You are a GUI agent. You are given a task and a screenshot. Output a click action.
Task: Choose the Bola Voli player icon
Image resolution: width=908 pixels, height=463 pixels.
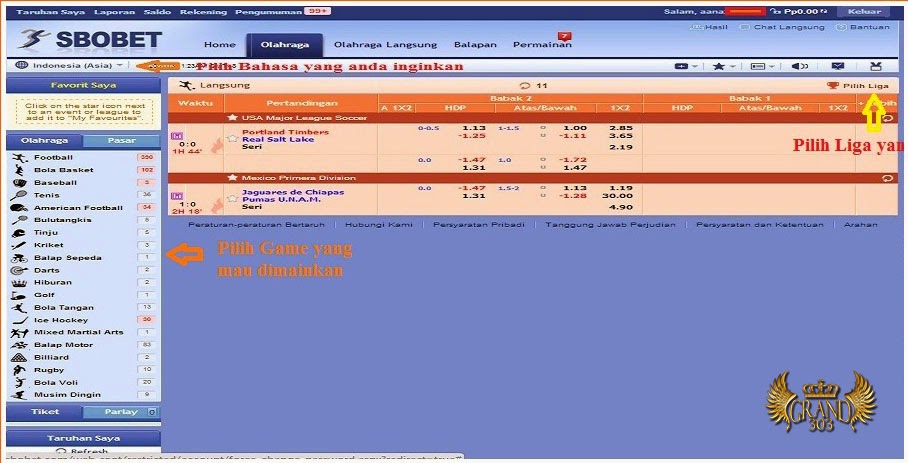19,383
